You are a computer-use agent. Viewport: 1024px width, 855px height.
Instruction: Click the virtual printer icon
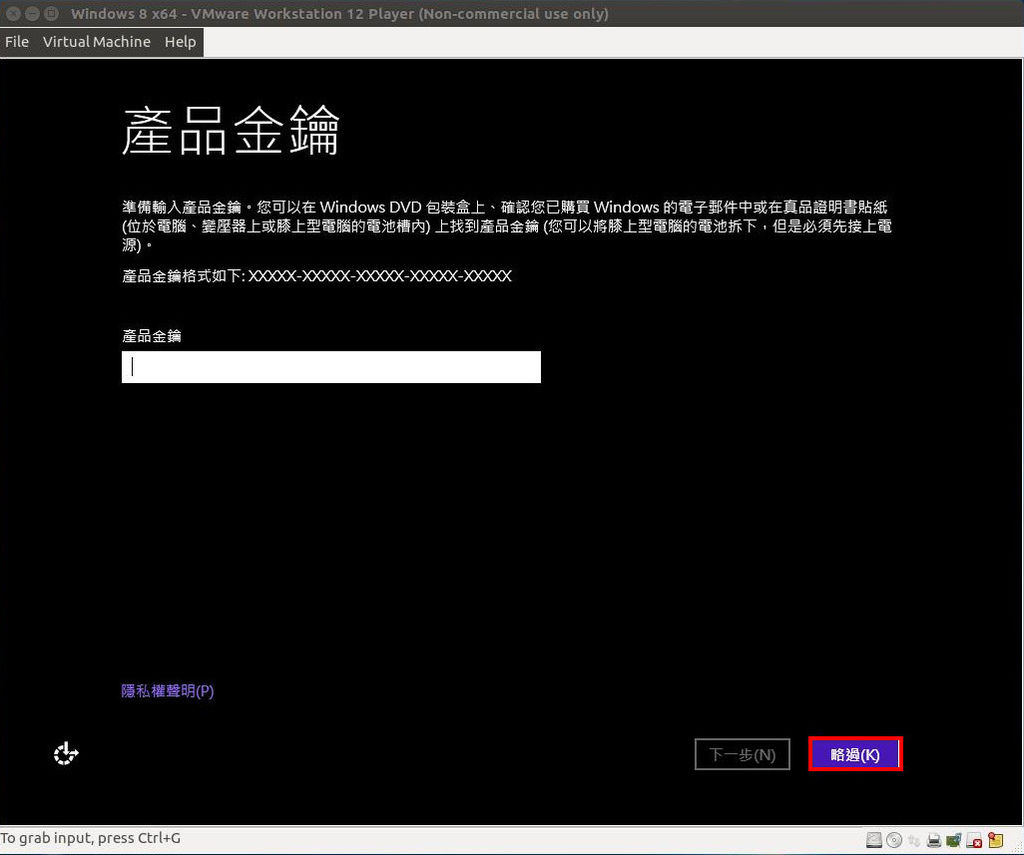coord(934,840)
